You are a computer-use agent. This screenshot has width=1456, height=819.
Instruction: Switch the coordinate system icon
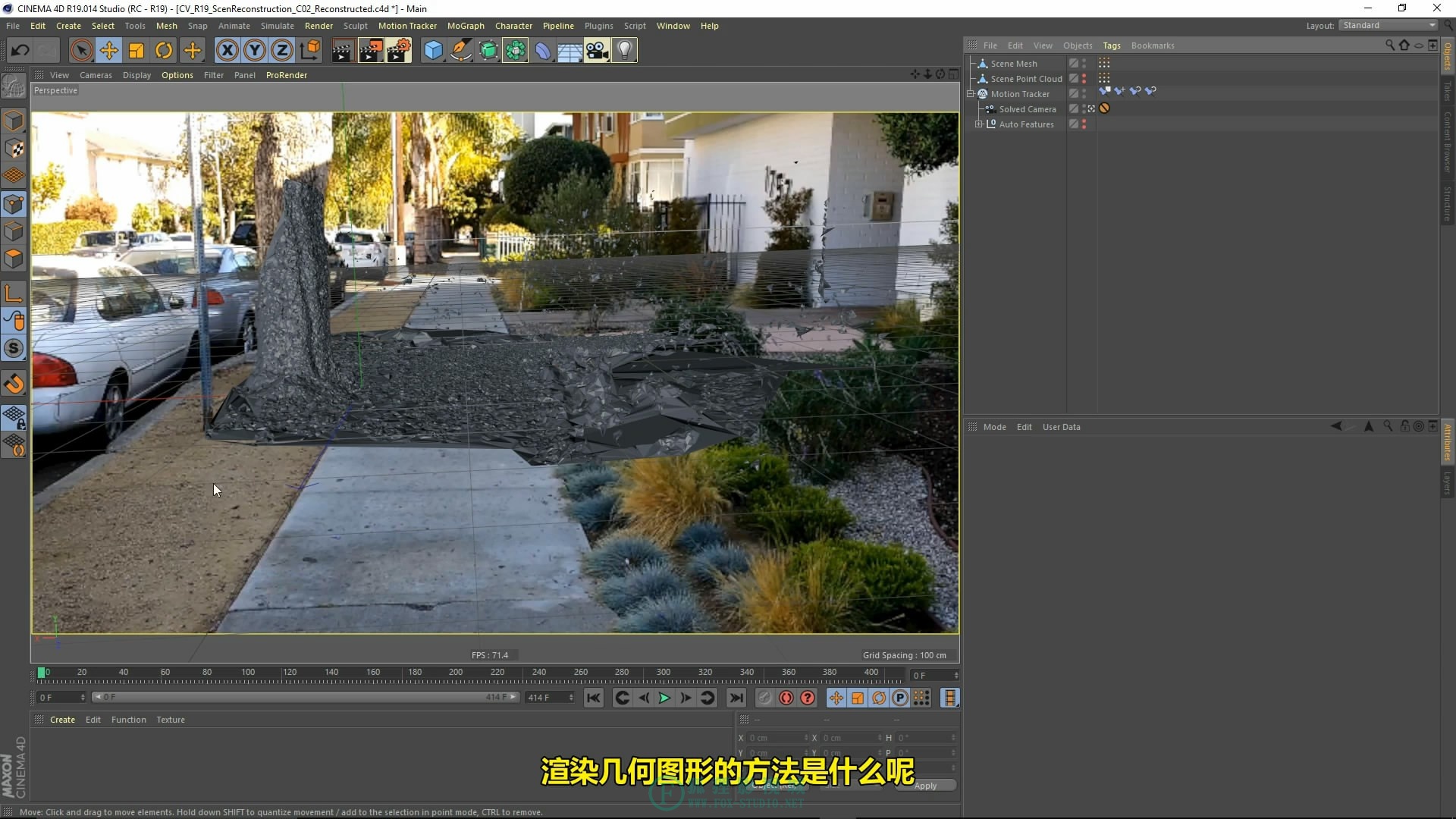309,51
